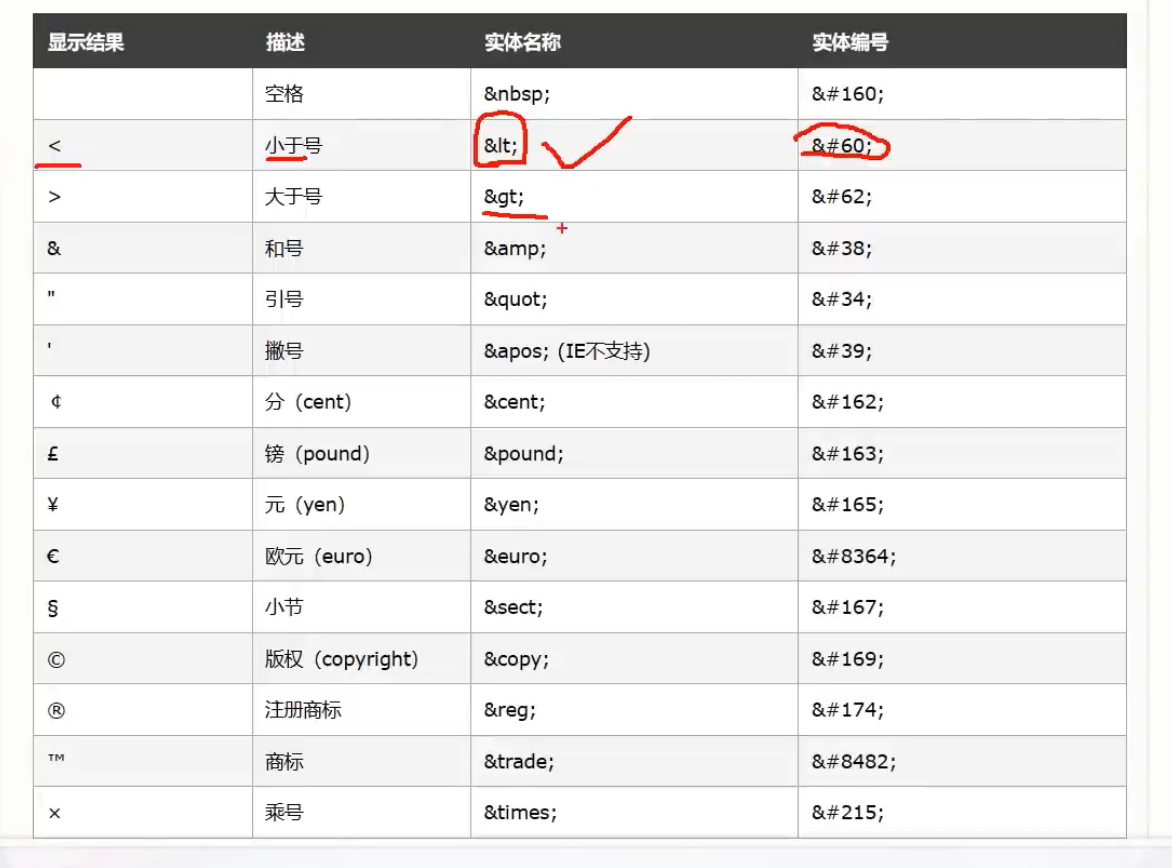Select the &#215; entity number
This screenshot has height=868, width=1172.
coord(848,813)
